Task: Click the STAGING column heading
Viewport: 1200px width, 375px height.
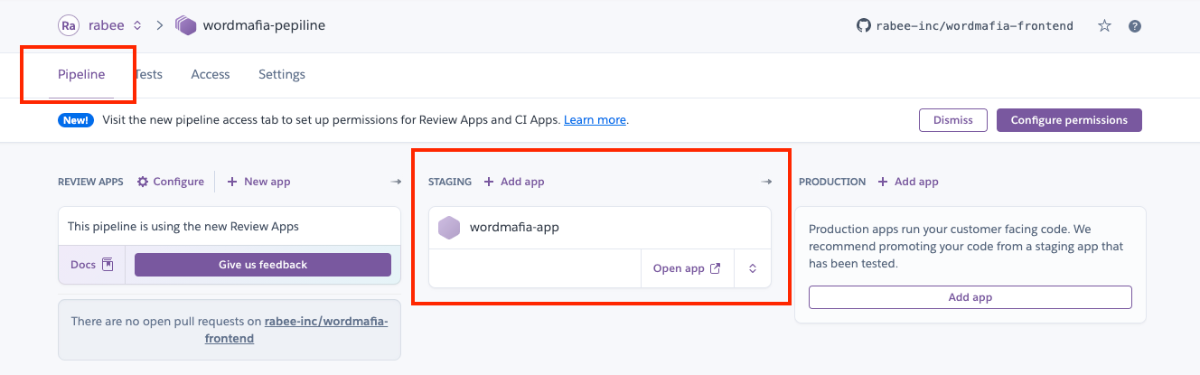Action: click(450, 182)
